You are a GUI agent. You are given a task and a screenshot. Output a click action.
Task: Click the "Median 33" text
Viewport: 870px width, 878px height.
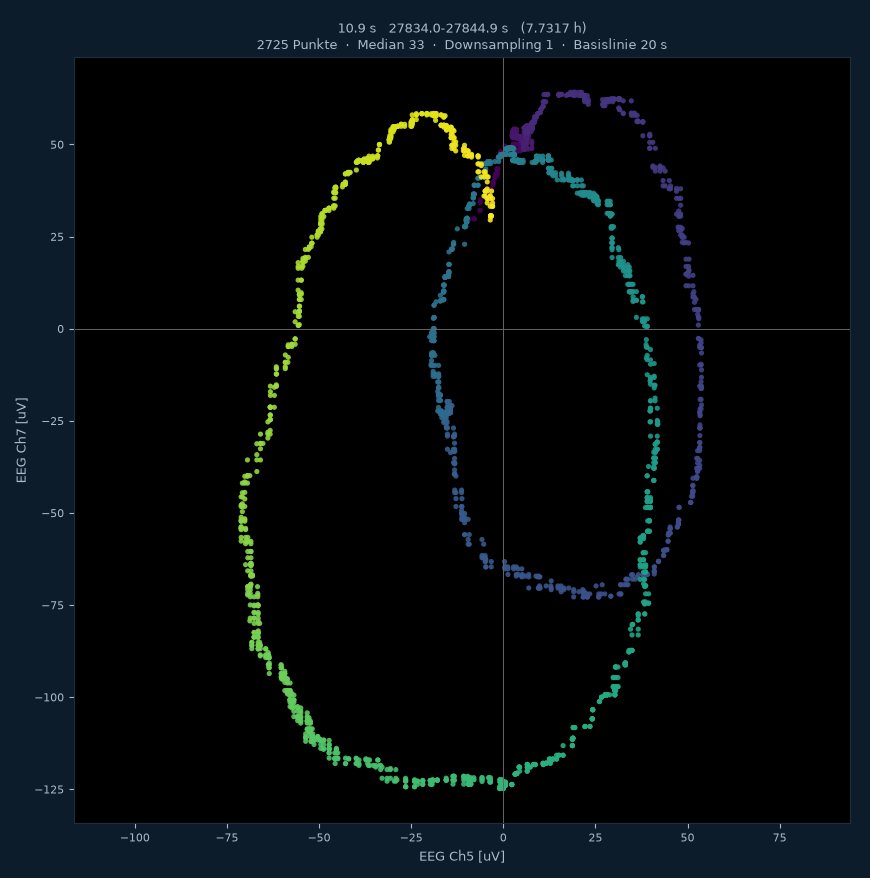[391, 45]
